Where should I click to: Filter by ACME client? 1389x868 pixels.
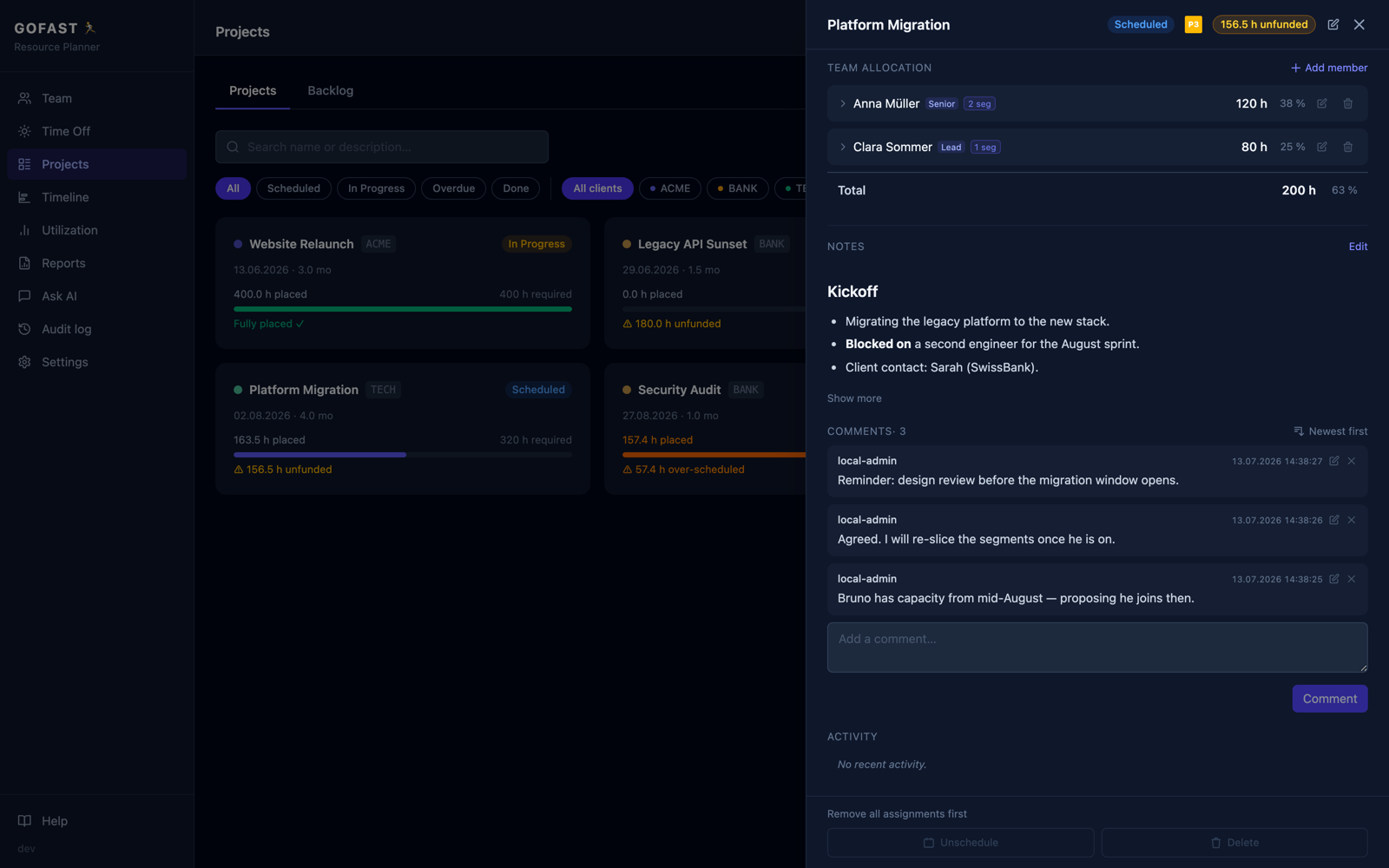[x=669, y=188]
